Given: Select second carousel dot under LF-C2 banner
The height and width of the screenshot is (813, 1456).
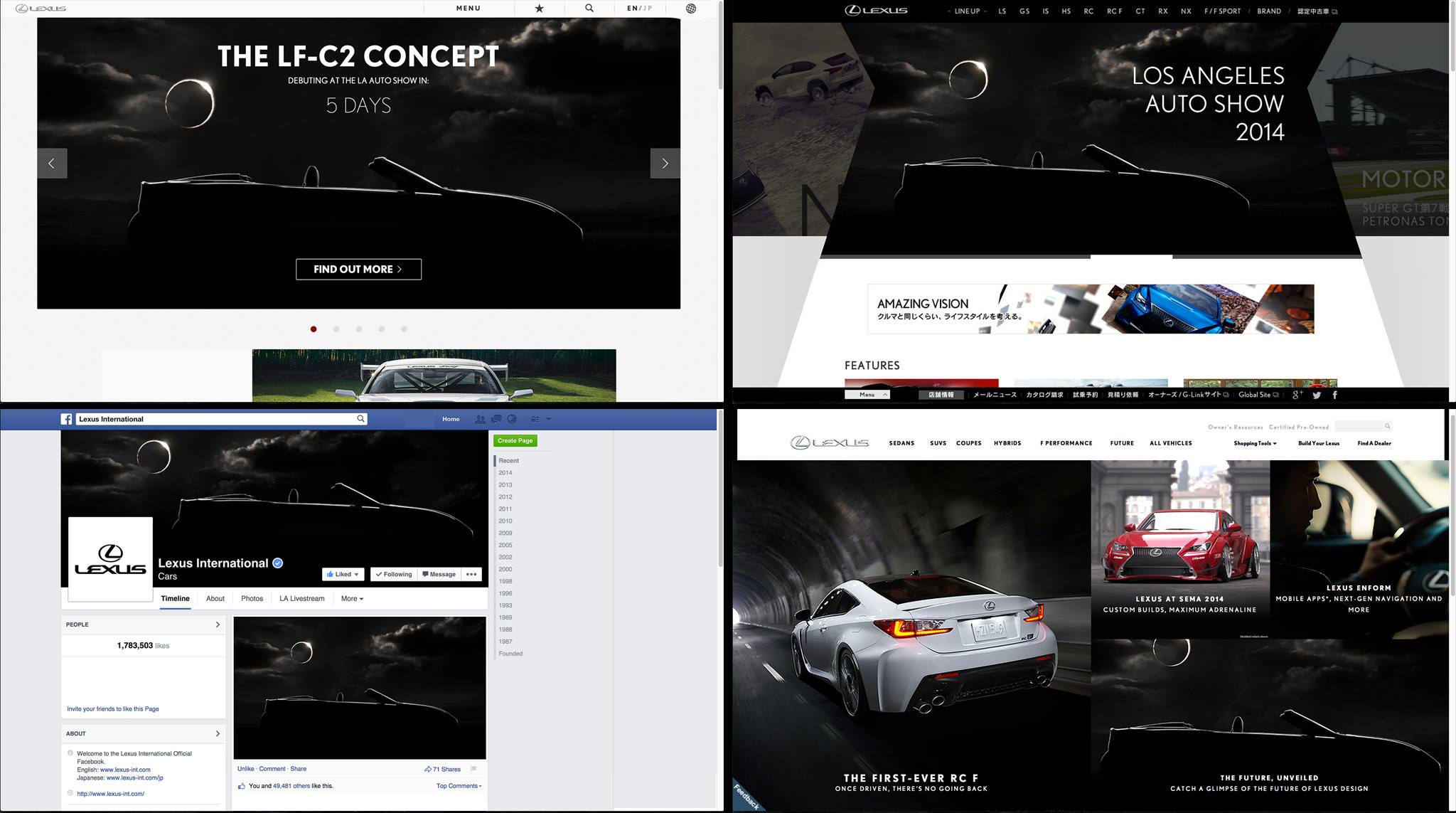Looking at the screenshot, I should point(336,329).
